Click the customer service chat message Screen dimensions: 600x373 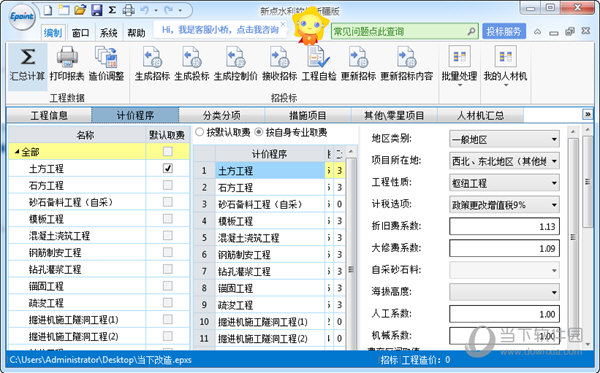(220, 30)
